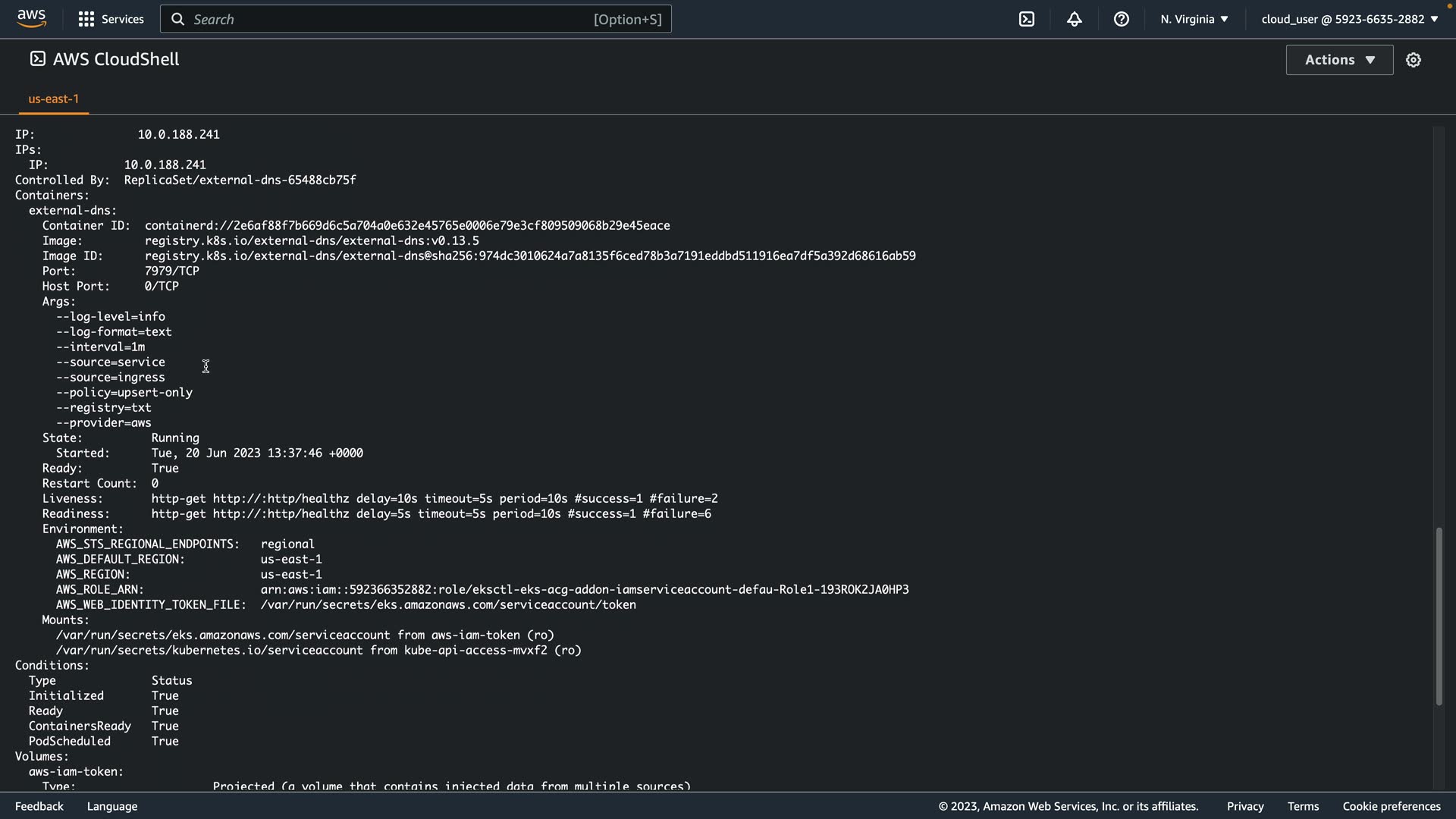This screenshot has height=819, width=1456.
Task: Click terminal icon beside AWS CloudShell title
Action: tap(37, 59)
